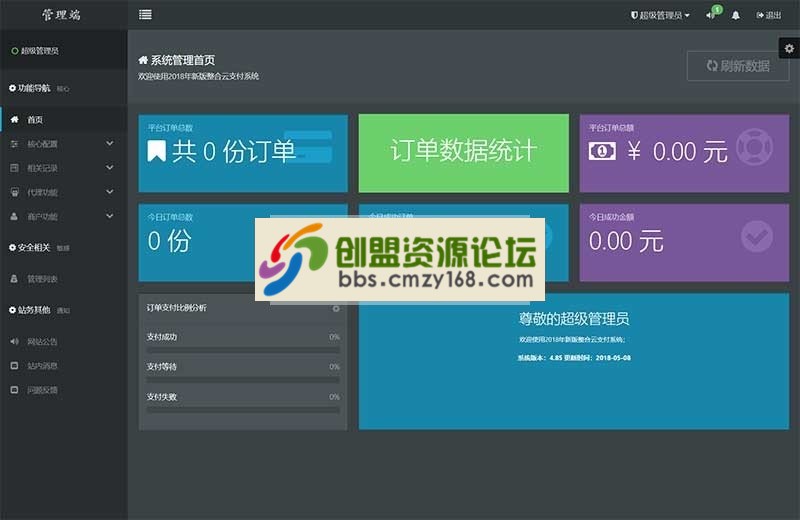Viewport: 800px width, 520px height.
Task: Select 首页 in the sidebar
Action: [64, 119]
